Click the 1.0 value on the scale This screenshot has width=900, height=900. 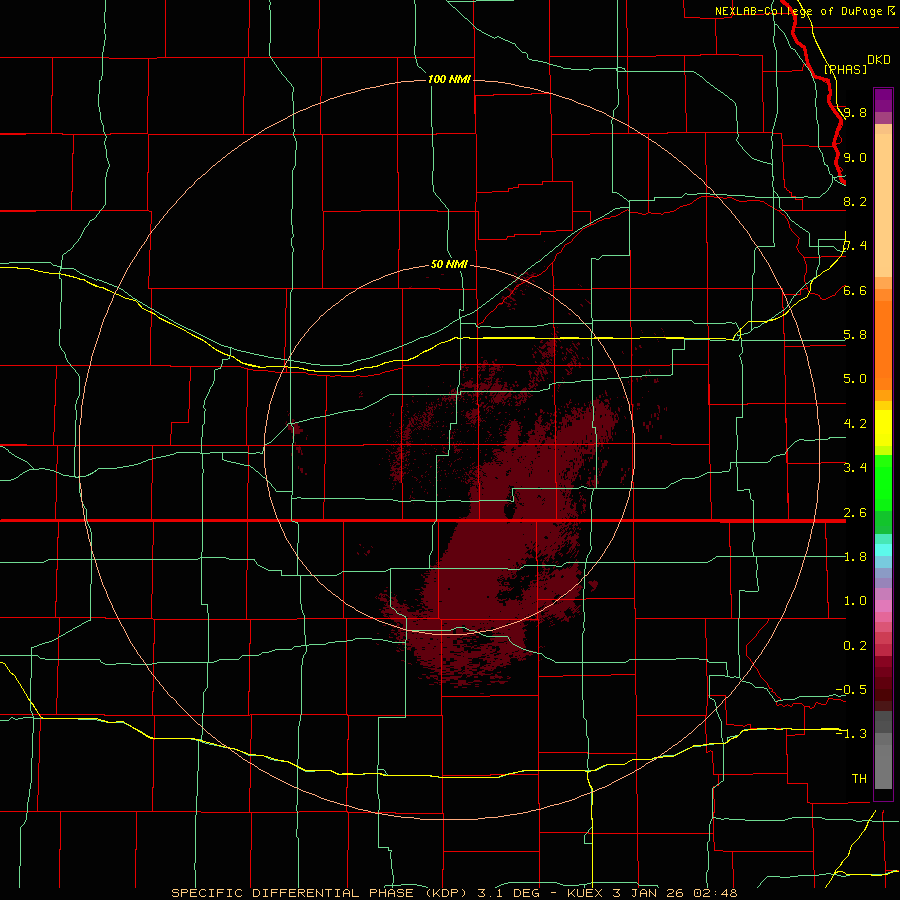click(855, 601)
